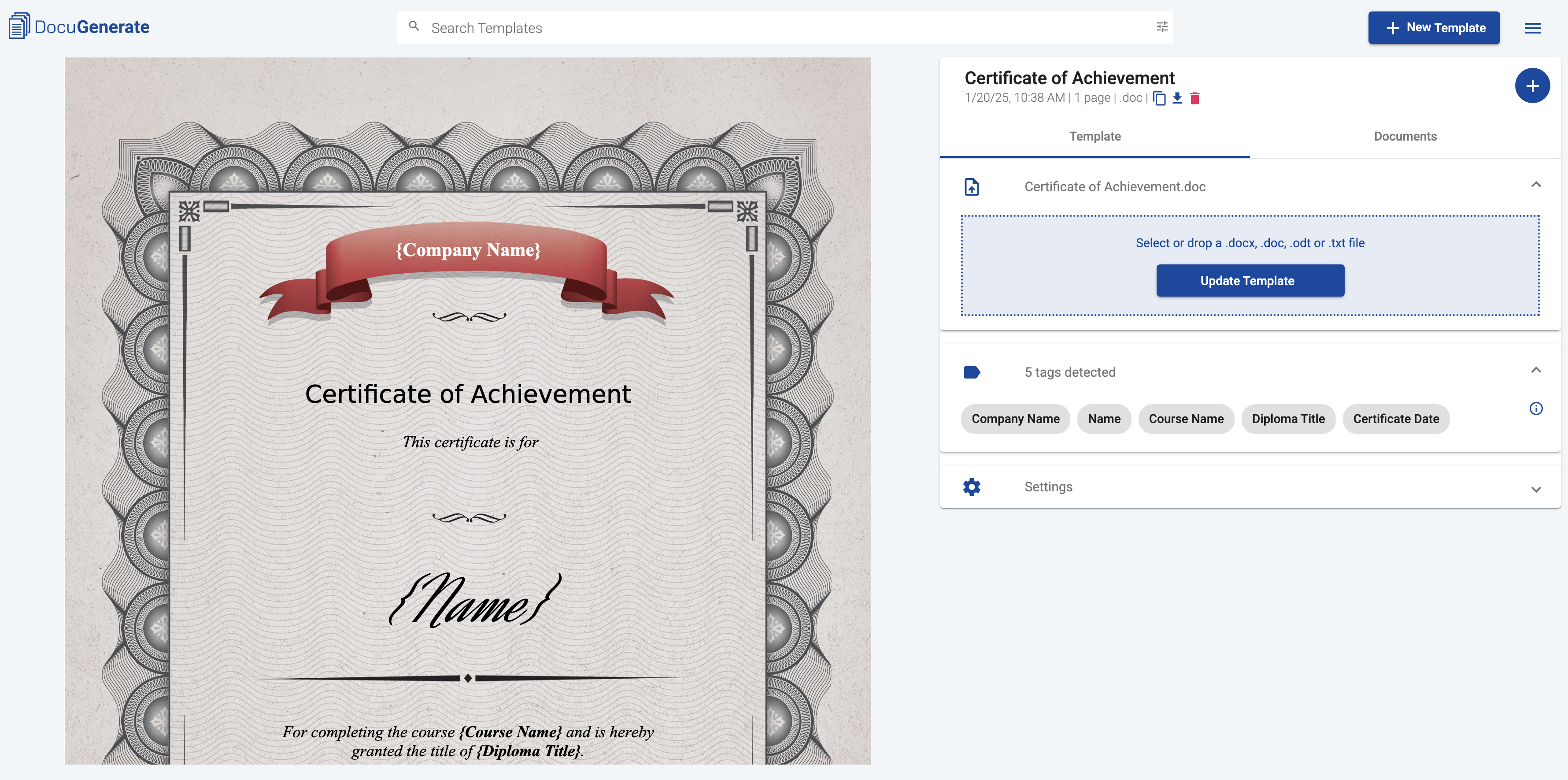1568x780 pixels.
Task: Select the Diploma Title tag chip
Action: point(1288,418)
